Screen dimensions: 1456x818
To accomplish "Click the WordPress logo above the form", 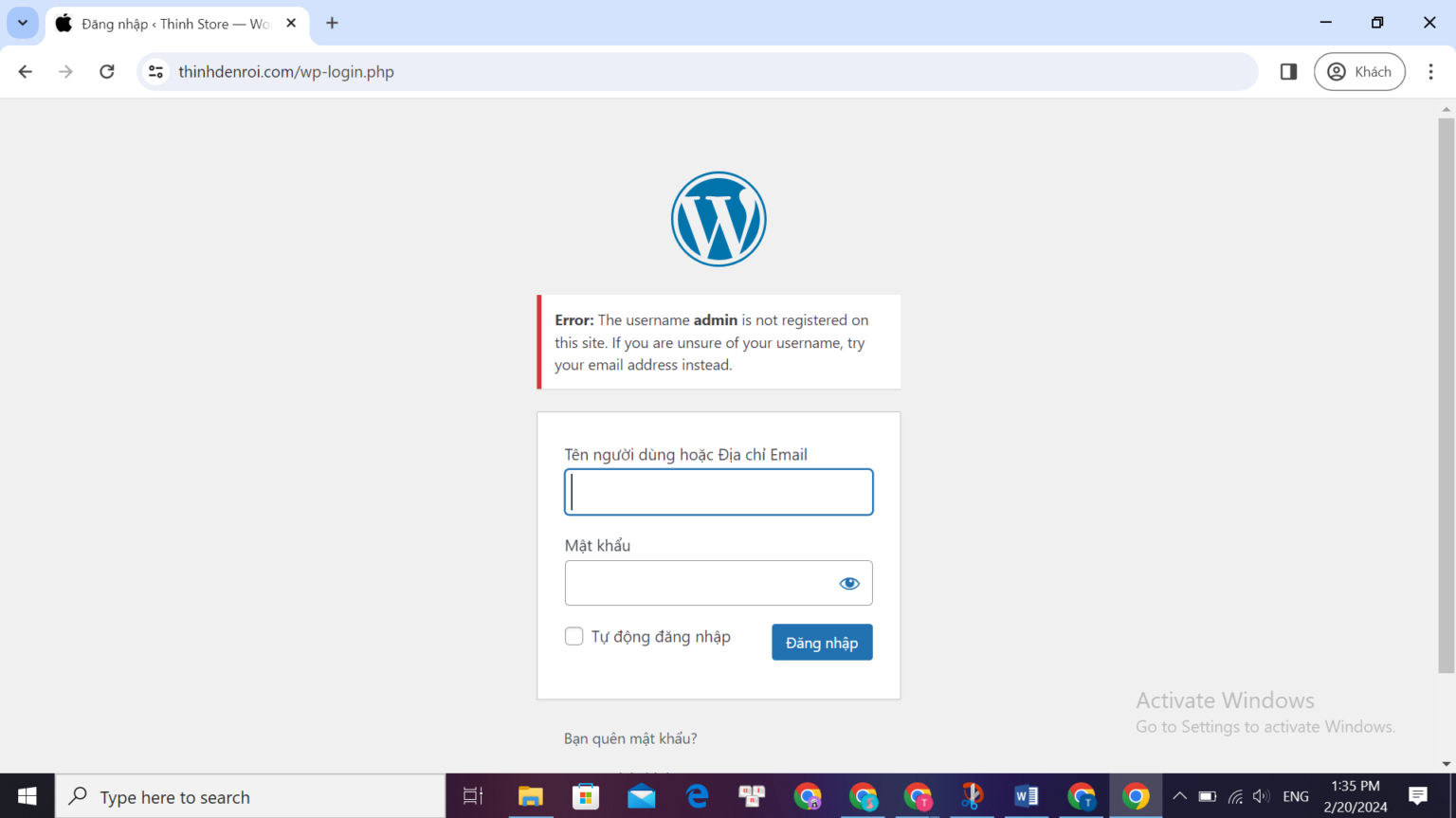I will pos(719,218).
